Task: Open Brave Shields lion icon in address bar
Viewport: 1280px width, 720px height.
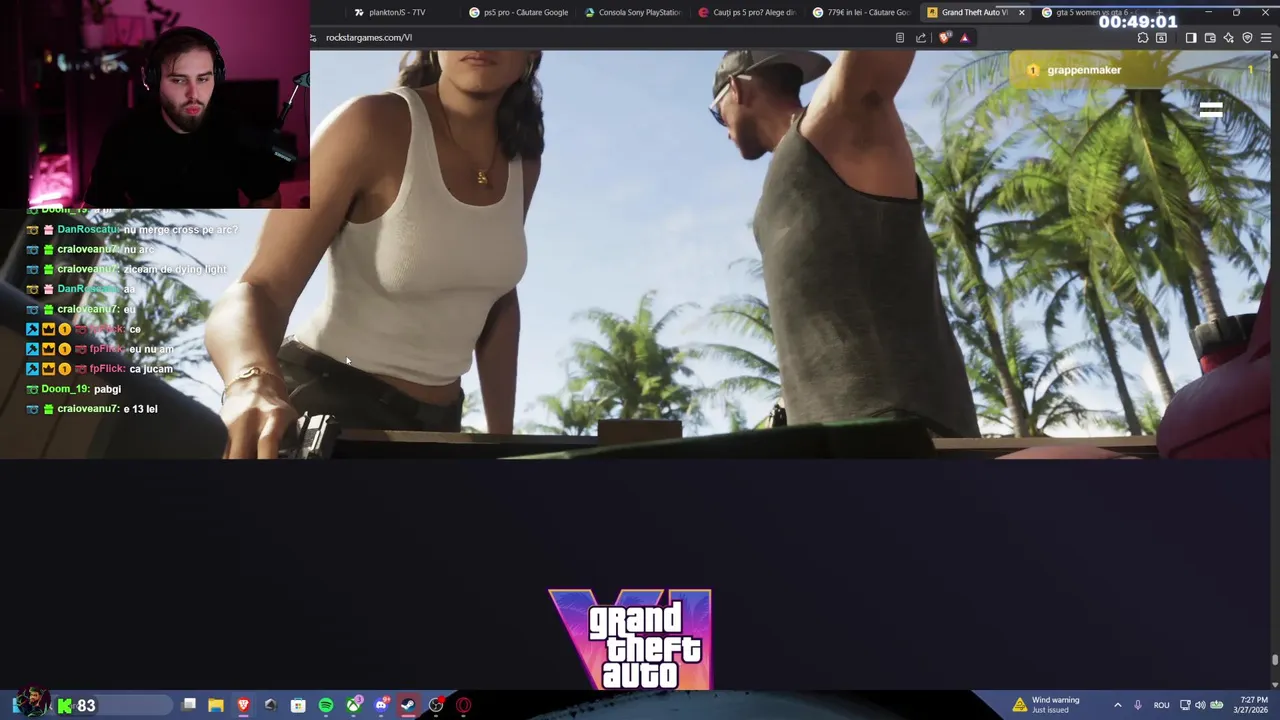Action: tap(945, 38)
